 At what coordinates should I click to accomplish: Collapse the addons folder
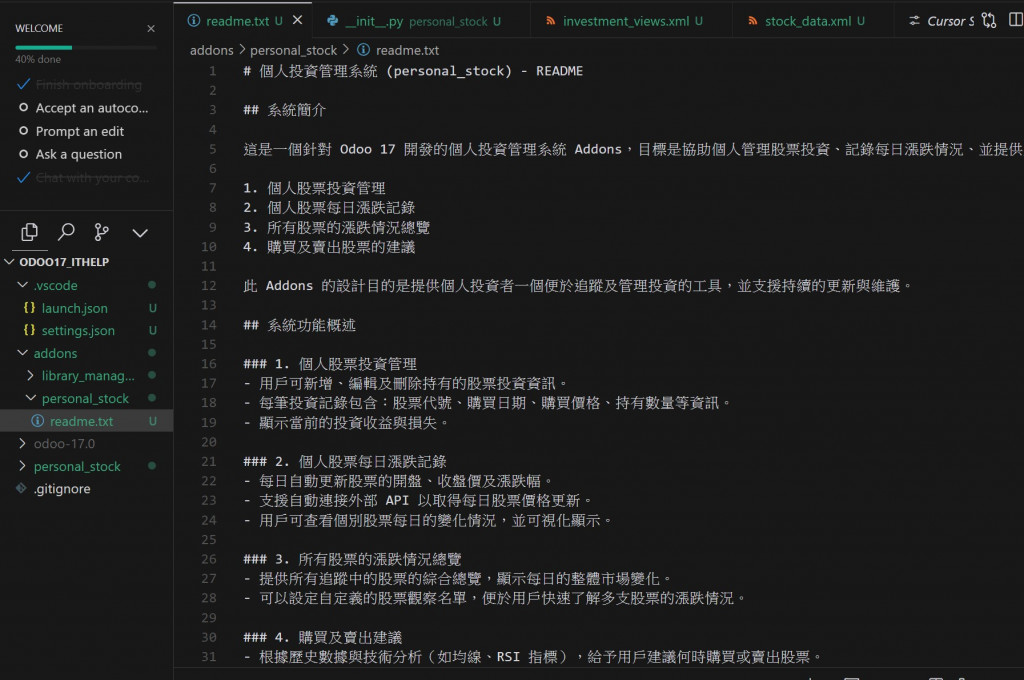point(86,353)
